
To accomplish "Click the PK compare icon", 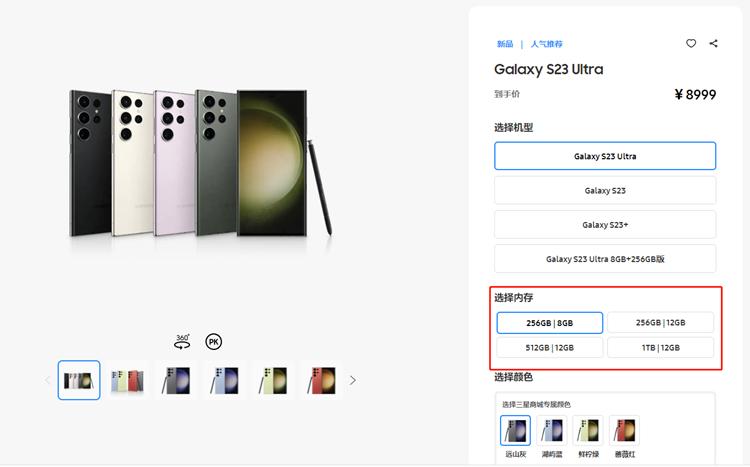I will (x=213, y=341).
